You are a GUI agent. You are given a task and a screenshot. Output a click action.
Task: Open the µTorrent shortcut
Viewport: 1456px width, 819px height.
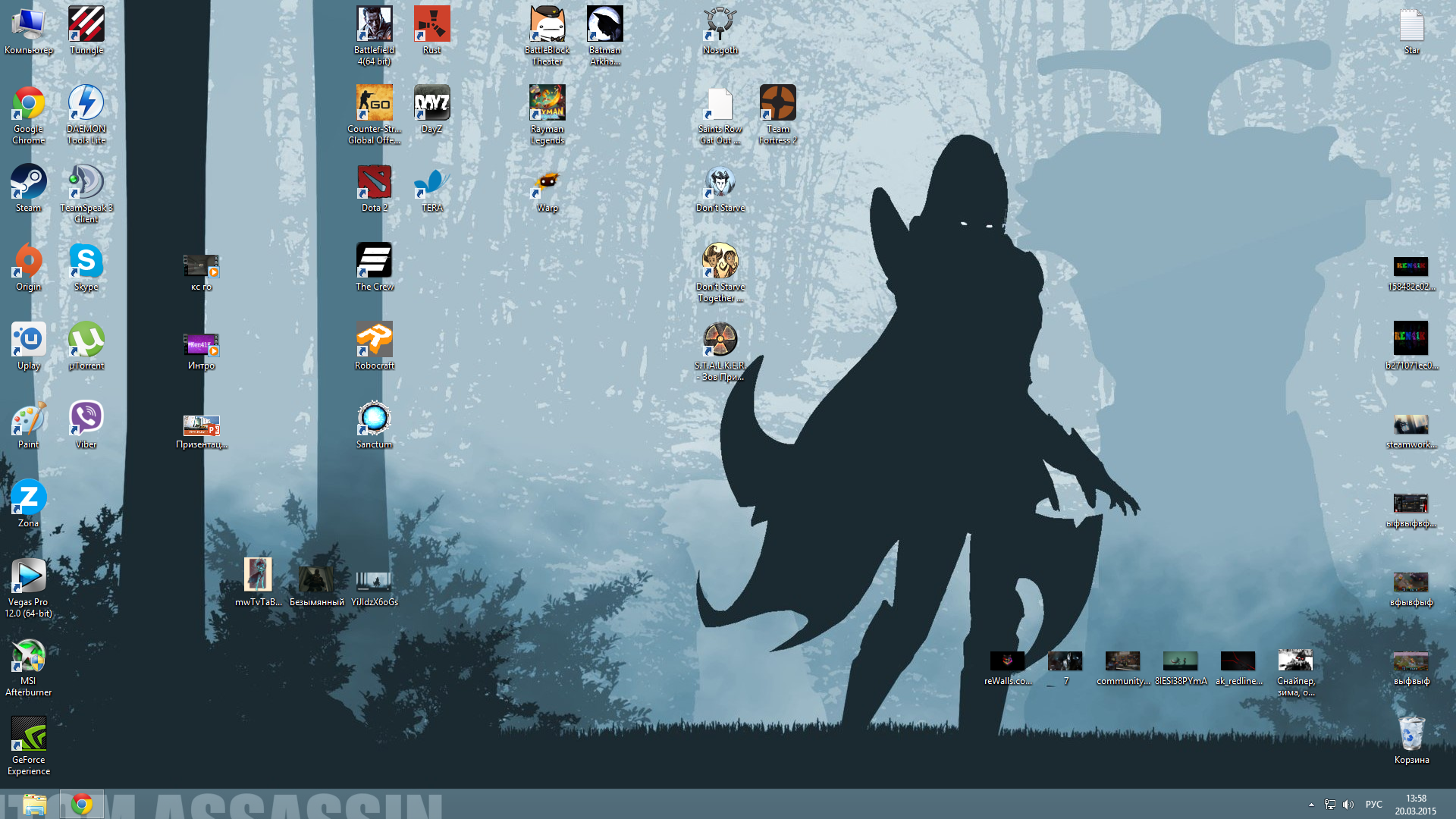(x=86, y=346)
